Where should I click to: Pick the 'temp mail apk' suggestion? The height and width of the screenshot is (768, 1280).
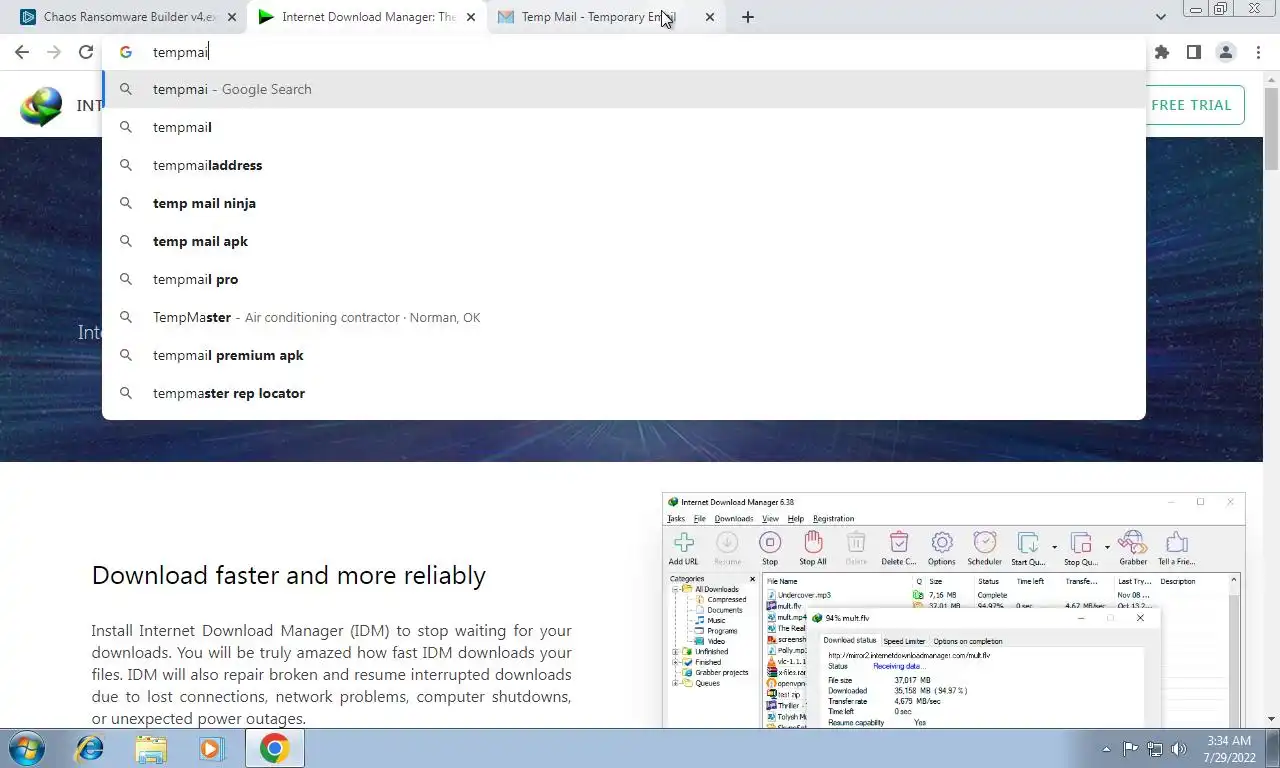(x=624, y=241)
